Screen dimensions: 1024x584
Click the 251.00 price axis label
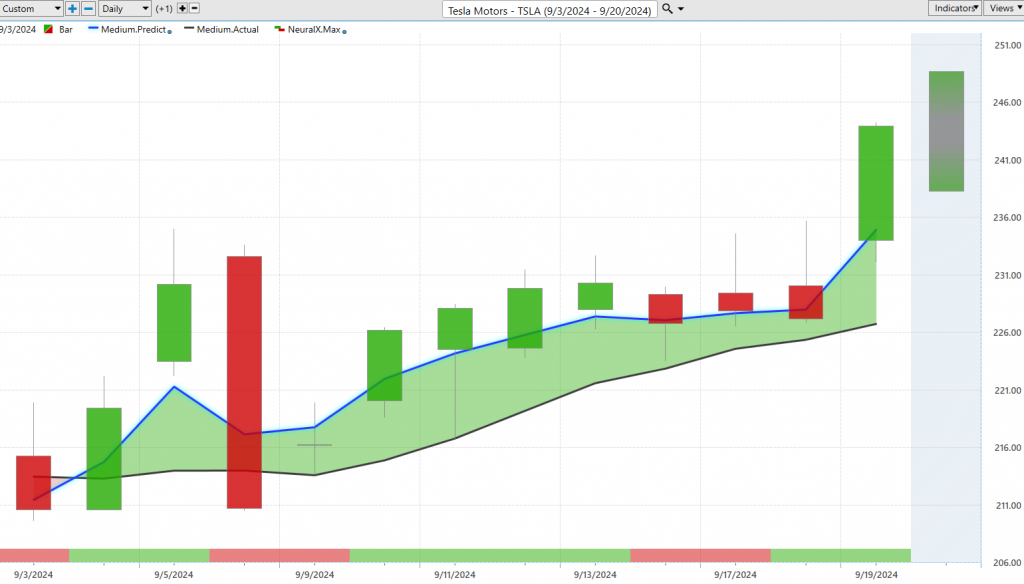pos(1008,45)
